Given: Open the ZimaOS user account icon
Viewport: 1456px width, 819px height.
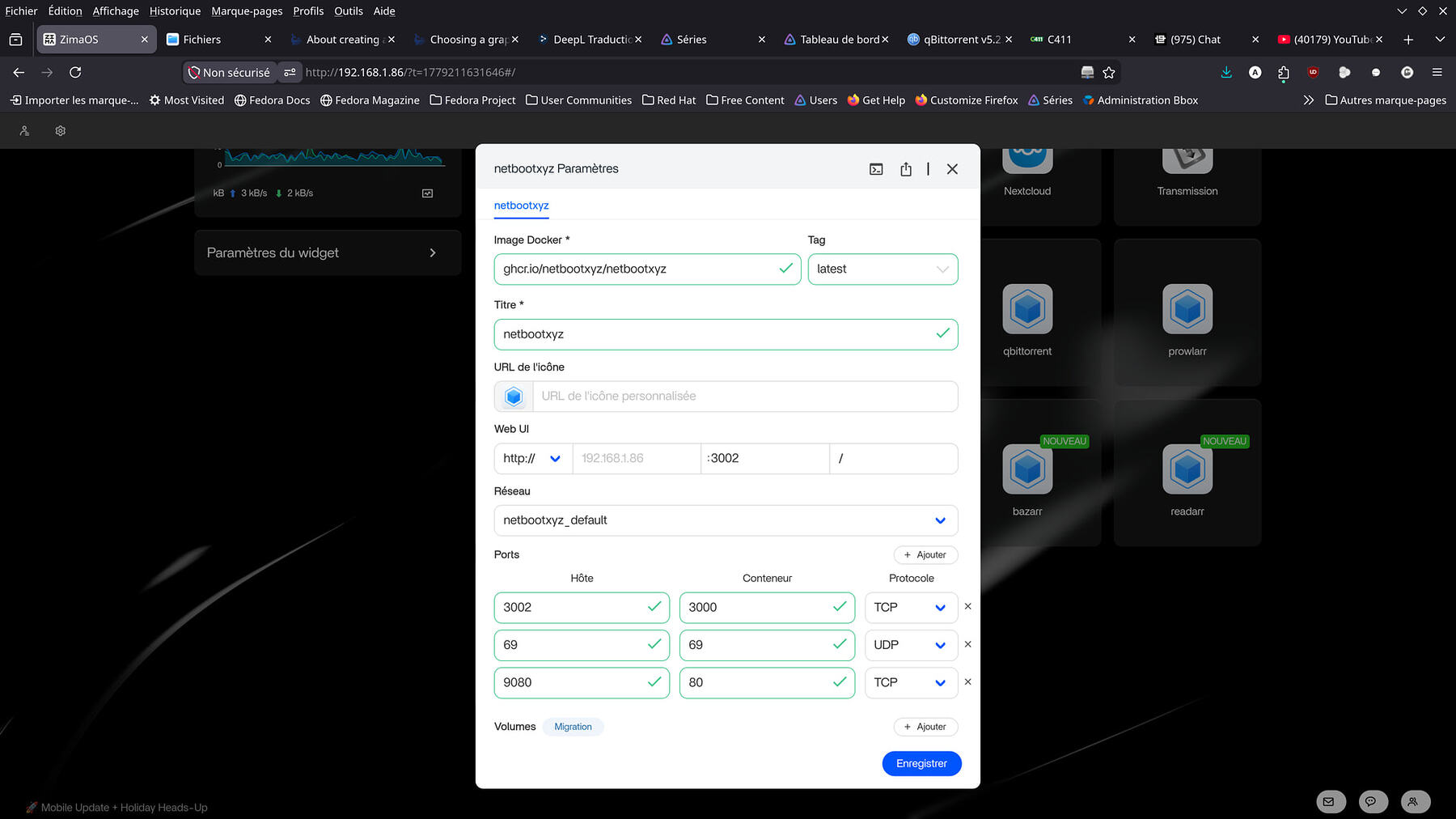Looking at the screenshot, I should point(24,131).
